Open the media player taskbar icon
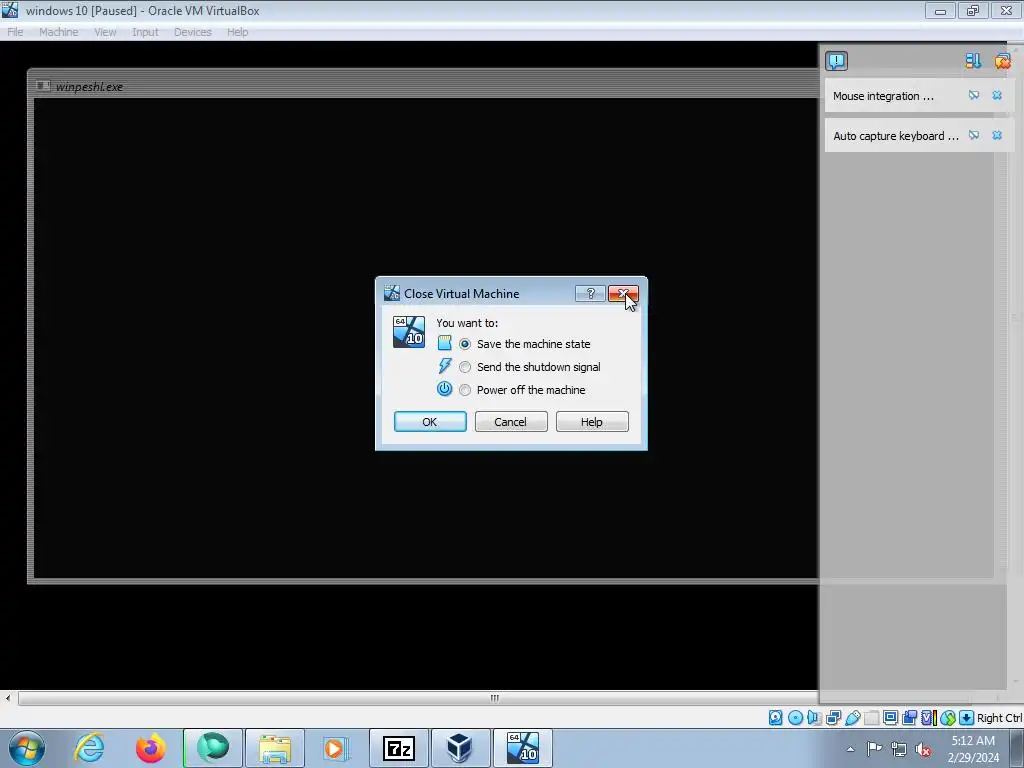1024x768 pixels. point(336,748)
